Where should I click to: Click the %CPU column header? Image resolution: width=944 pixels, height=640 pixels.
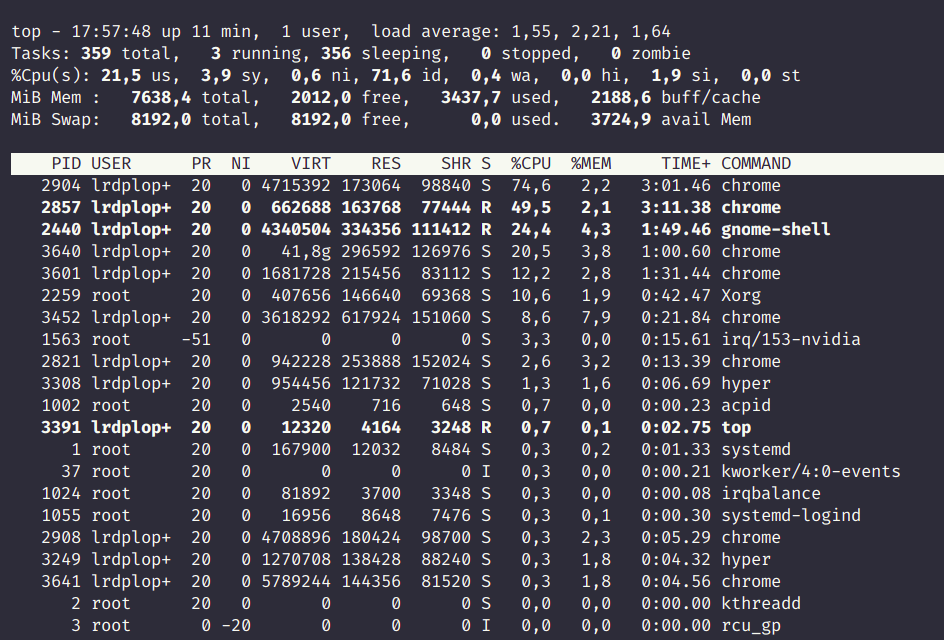click(531, 164)
